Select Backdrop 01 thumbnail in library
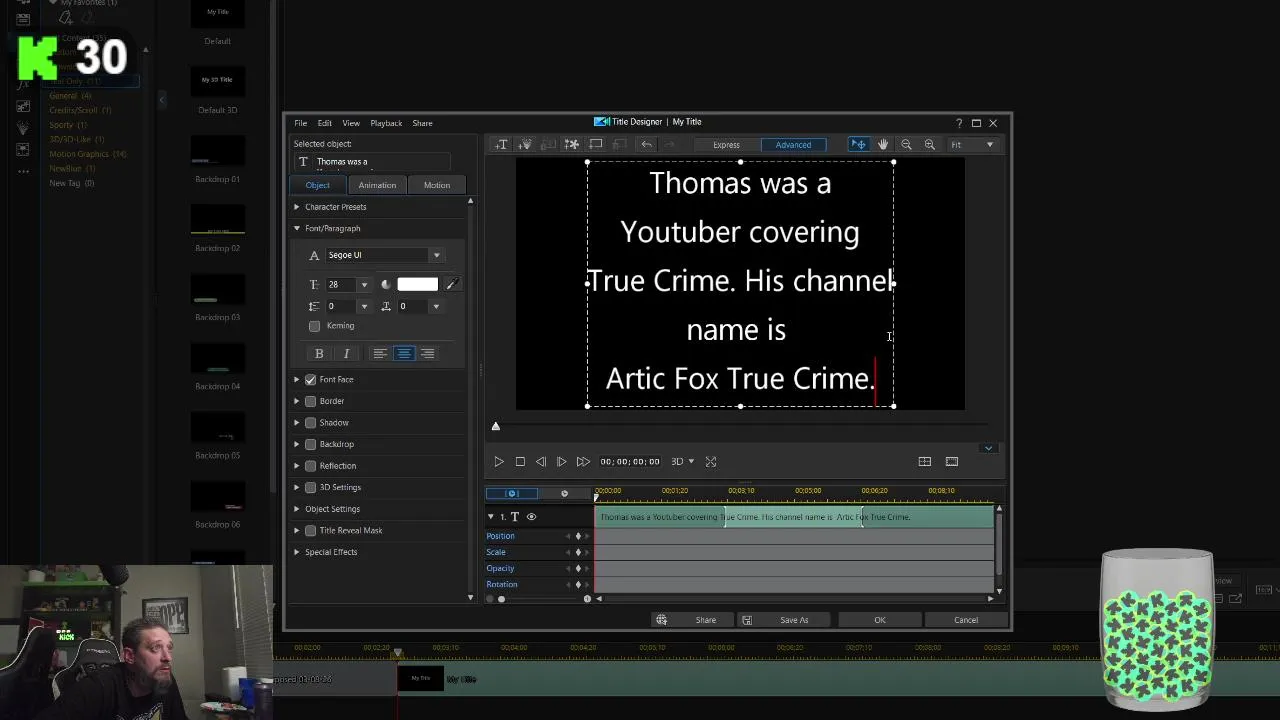 (218, 151)
